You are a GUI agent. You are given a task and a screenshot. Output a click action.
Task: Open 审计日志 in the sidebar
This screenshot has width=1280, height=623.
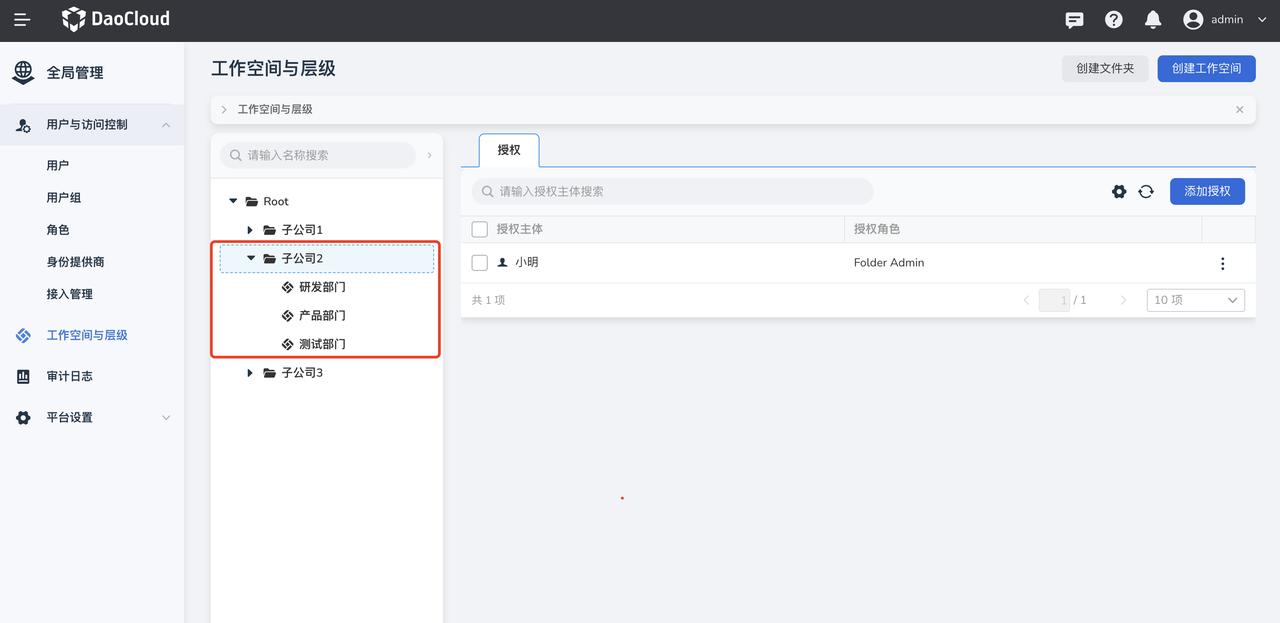[69, 376]
